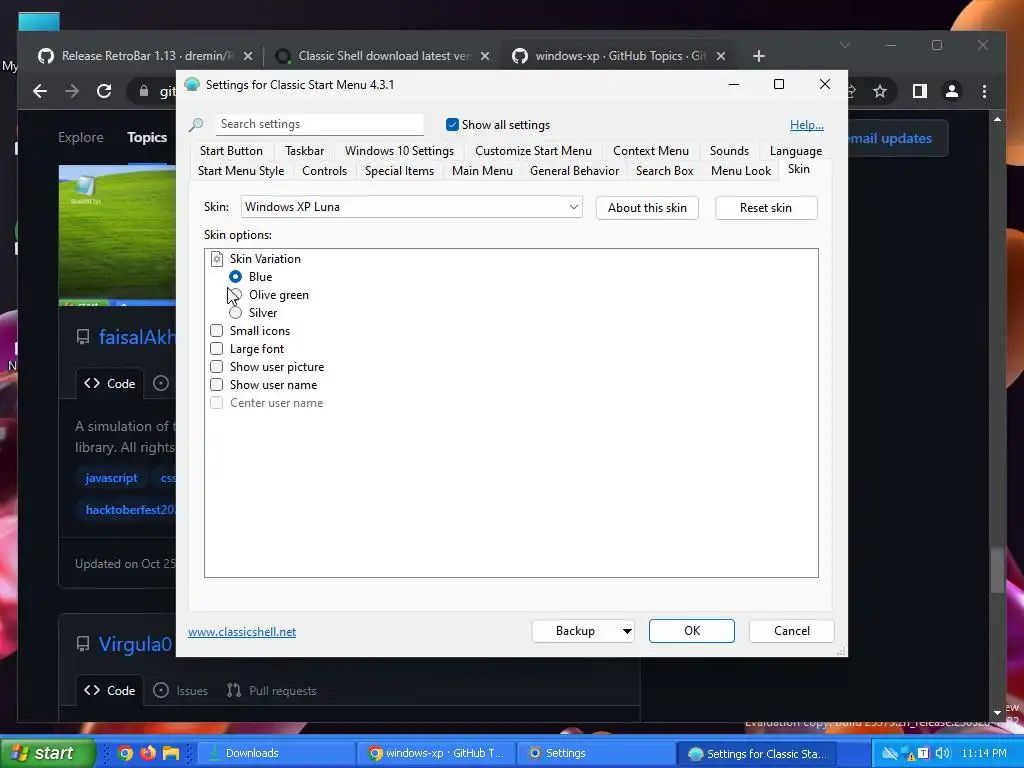Open the Controls tab
This screenshot has width=1024, height=768.
[324, 171]
